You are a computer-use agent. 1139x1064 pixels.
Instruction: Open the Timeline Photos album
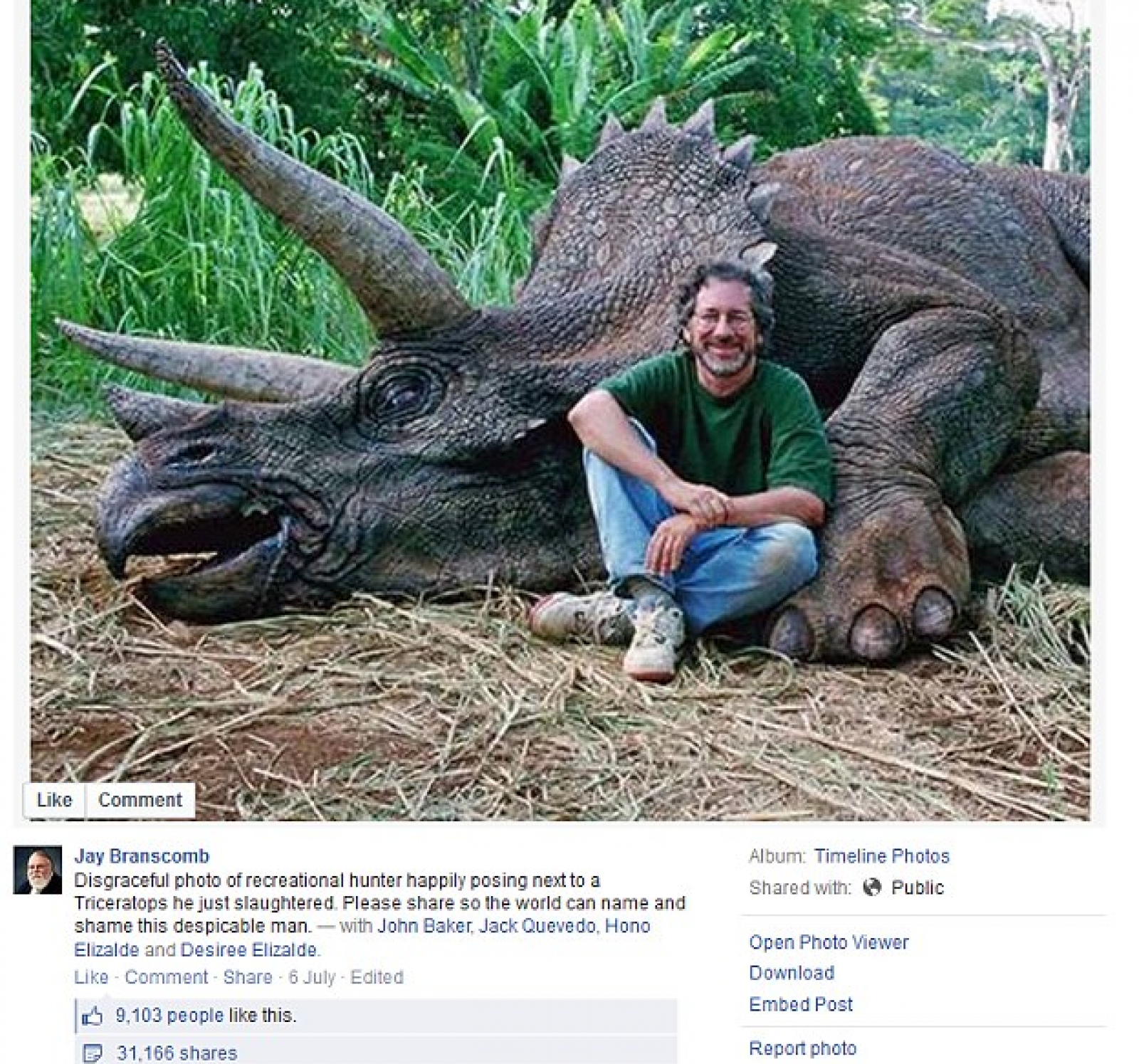[x=882, y=856]
